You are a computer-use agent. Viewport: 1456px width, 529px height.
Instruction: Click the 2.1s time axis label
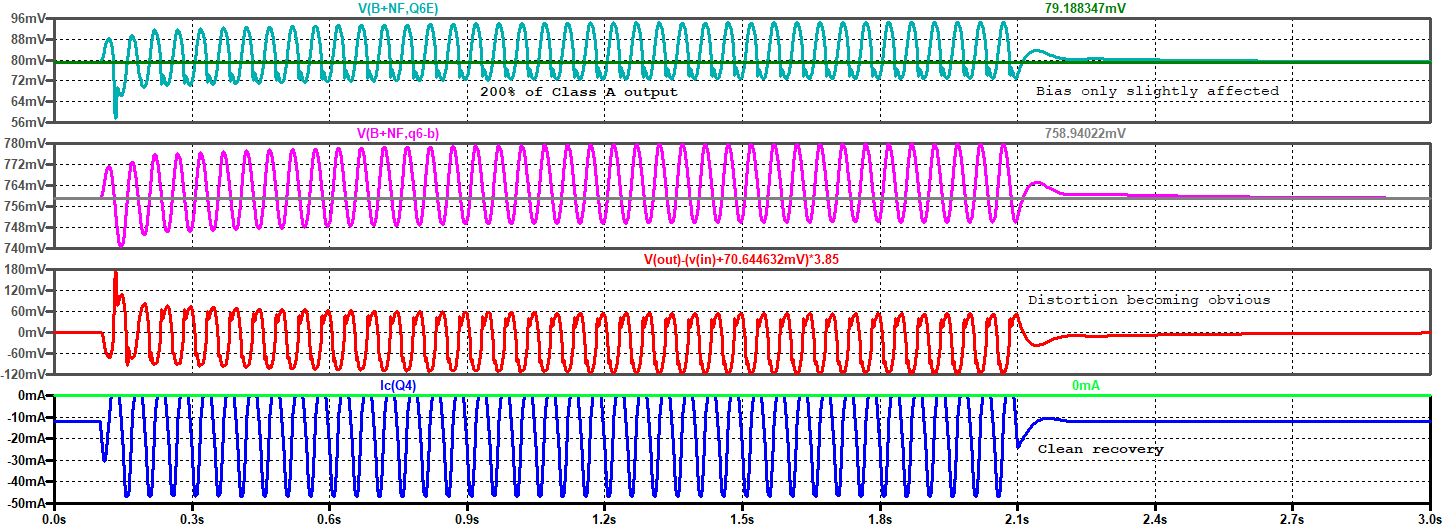(1016, 520)
